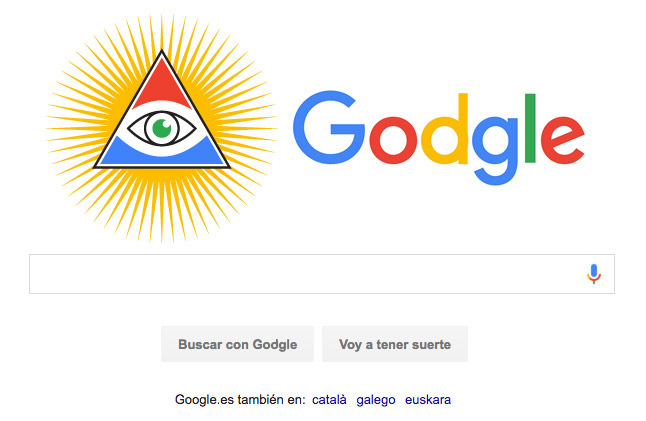Click the red top of the triangle
646x421 pixels.
pyautogui.click(x=162, y=84)
